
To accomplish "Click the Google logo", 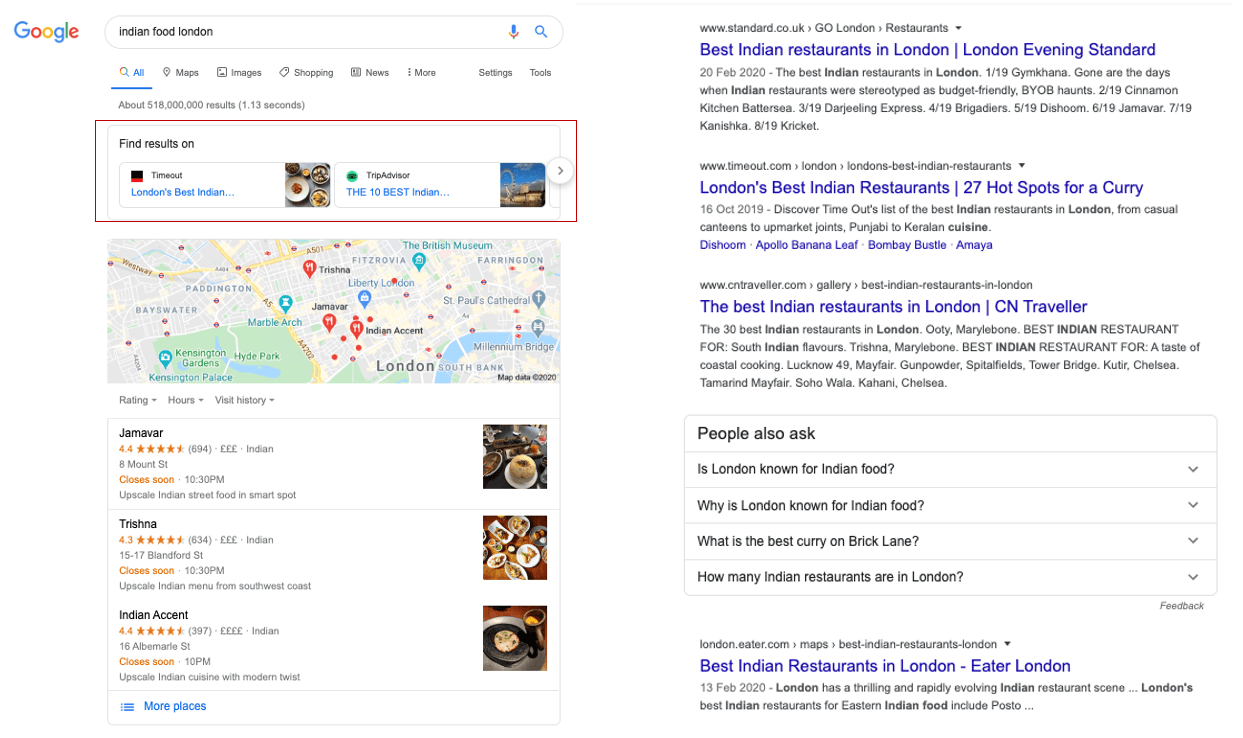I will click(46, 31).
